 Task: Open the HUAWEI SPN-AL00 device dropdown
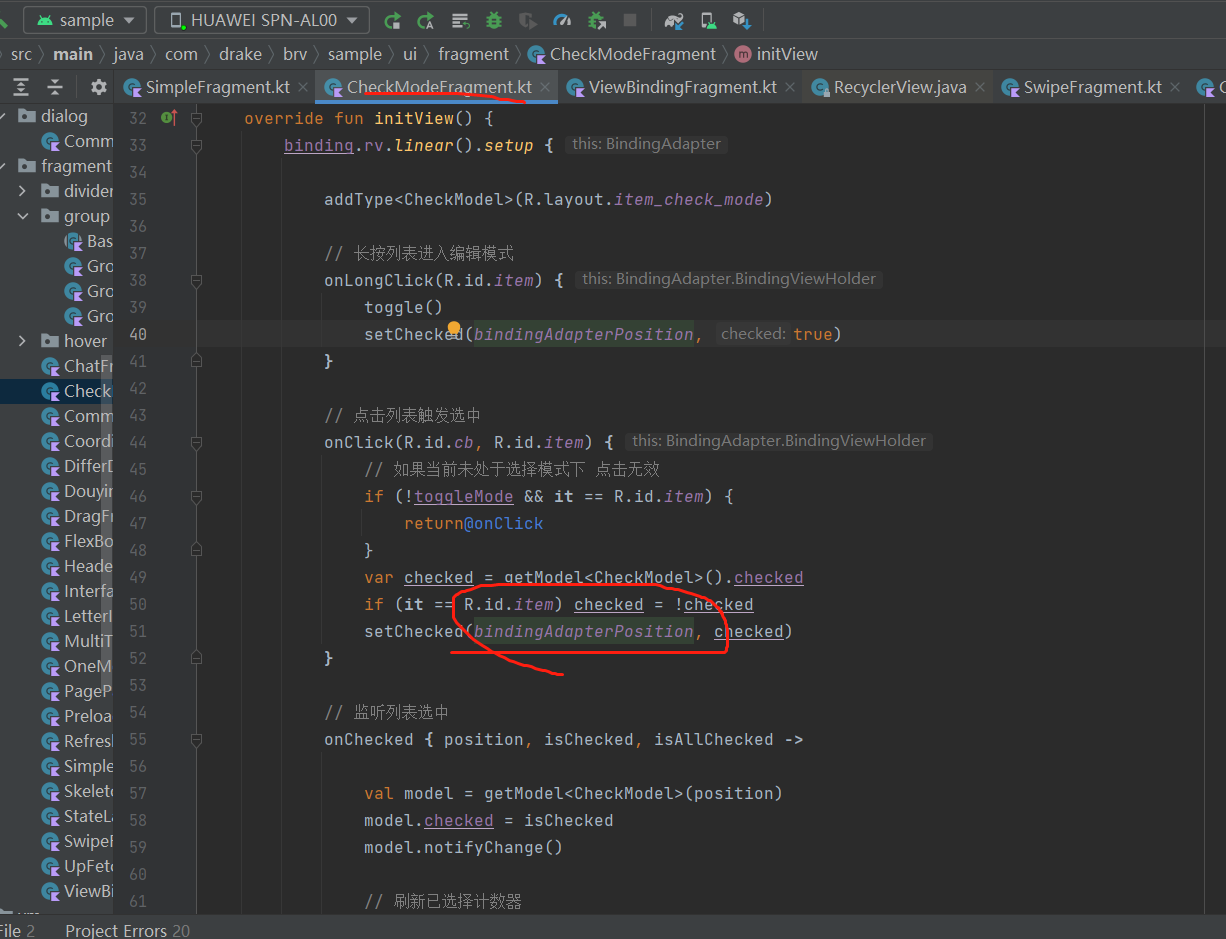click(x=262, y=20)
